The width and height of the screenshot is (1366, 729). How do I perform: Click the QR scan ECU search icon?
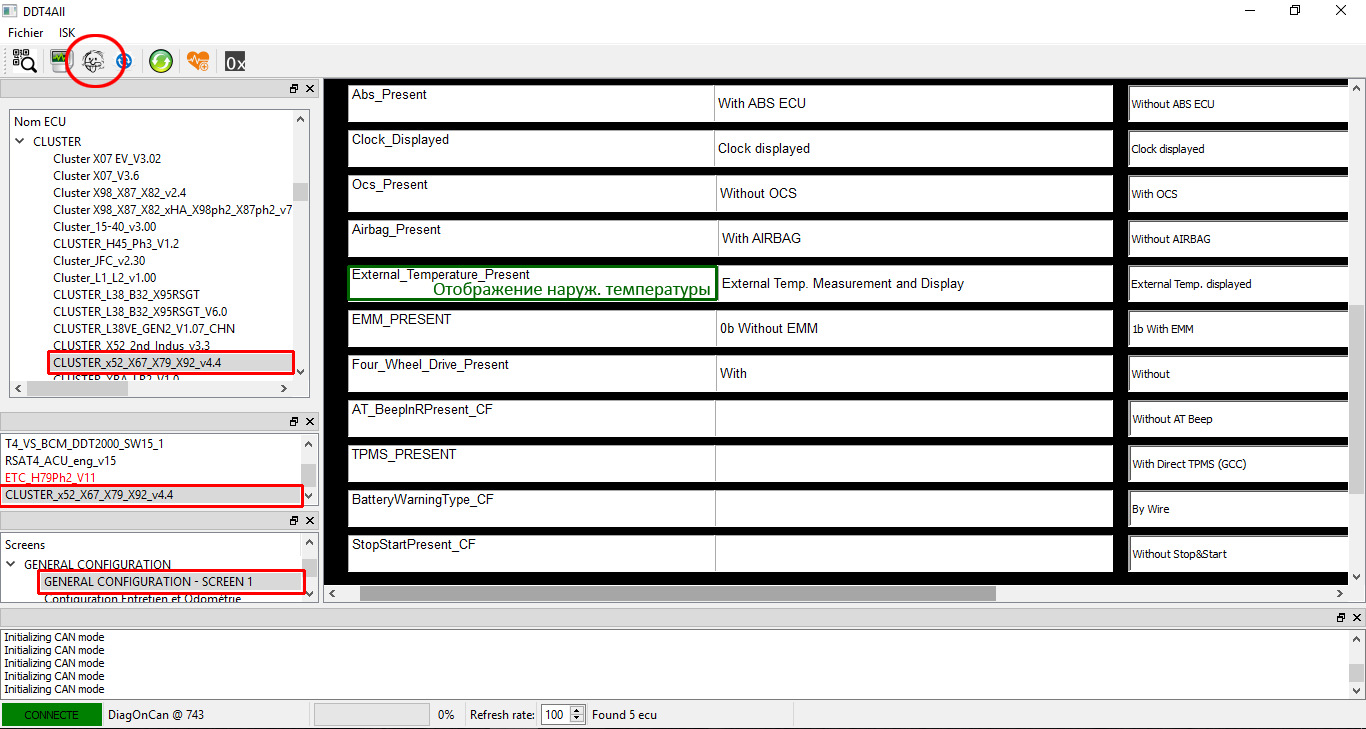click(24, 62)
